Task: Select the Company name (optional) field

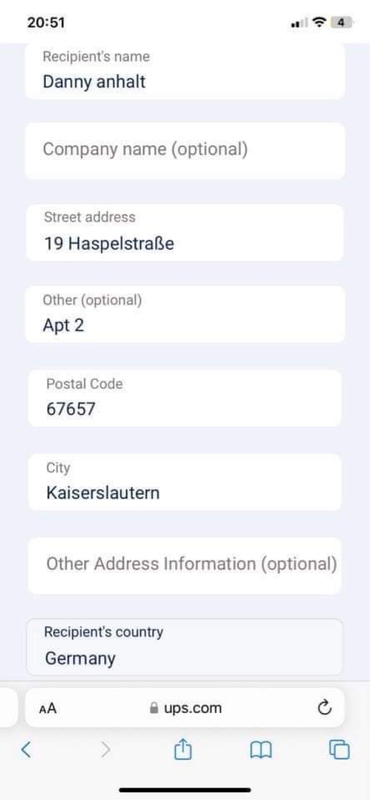Action: pos(185,151)
